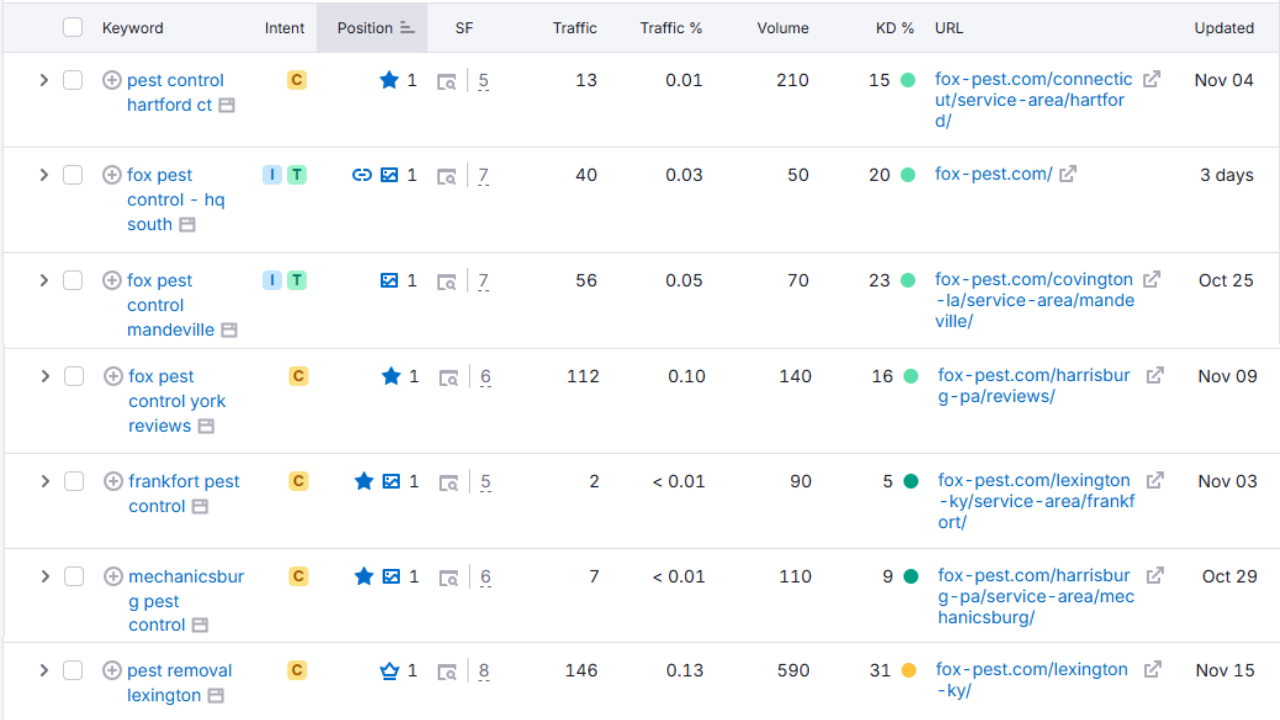Sort by the KD % column header

click(895, 28)
